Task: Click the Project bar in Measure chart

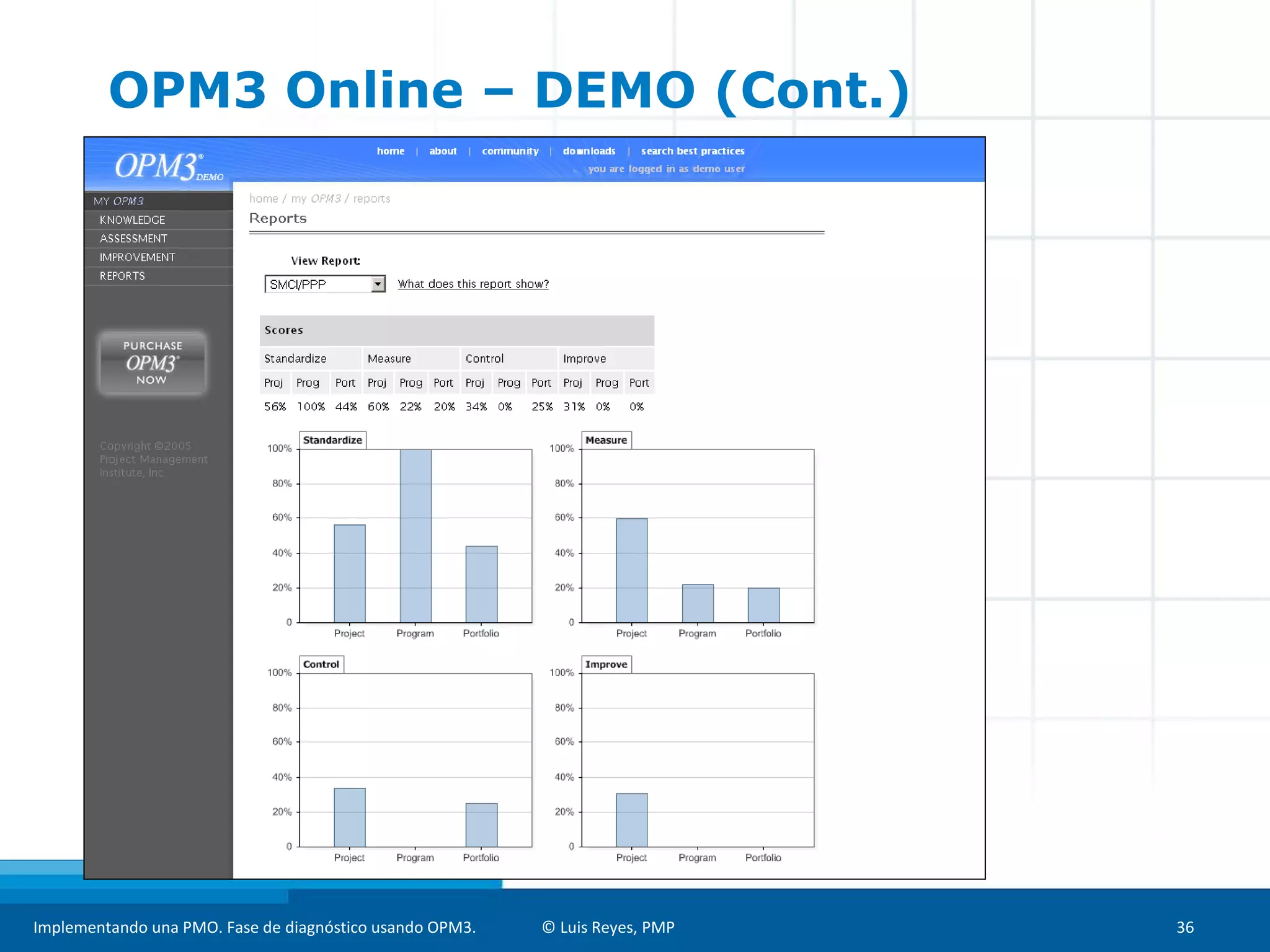Action: point(632,570)
